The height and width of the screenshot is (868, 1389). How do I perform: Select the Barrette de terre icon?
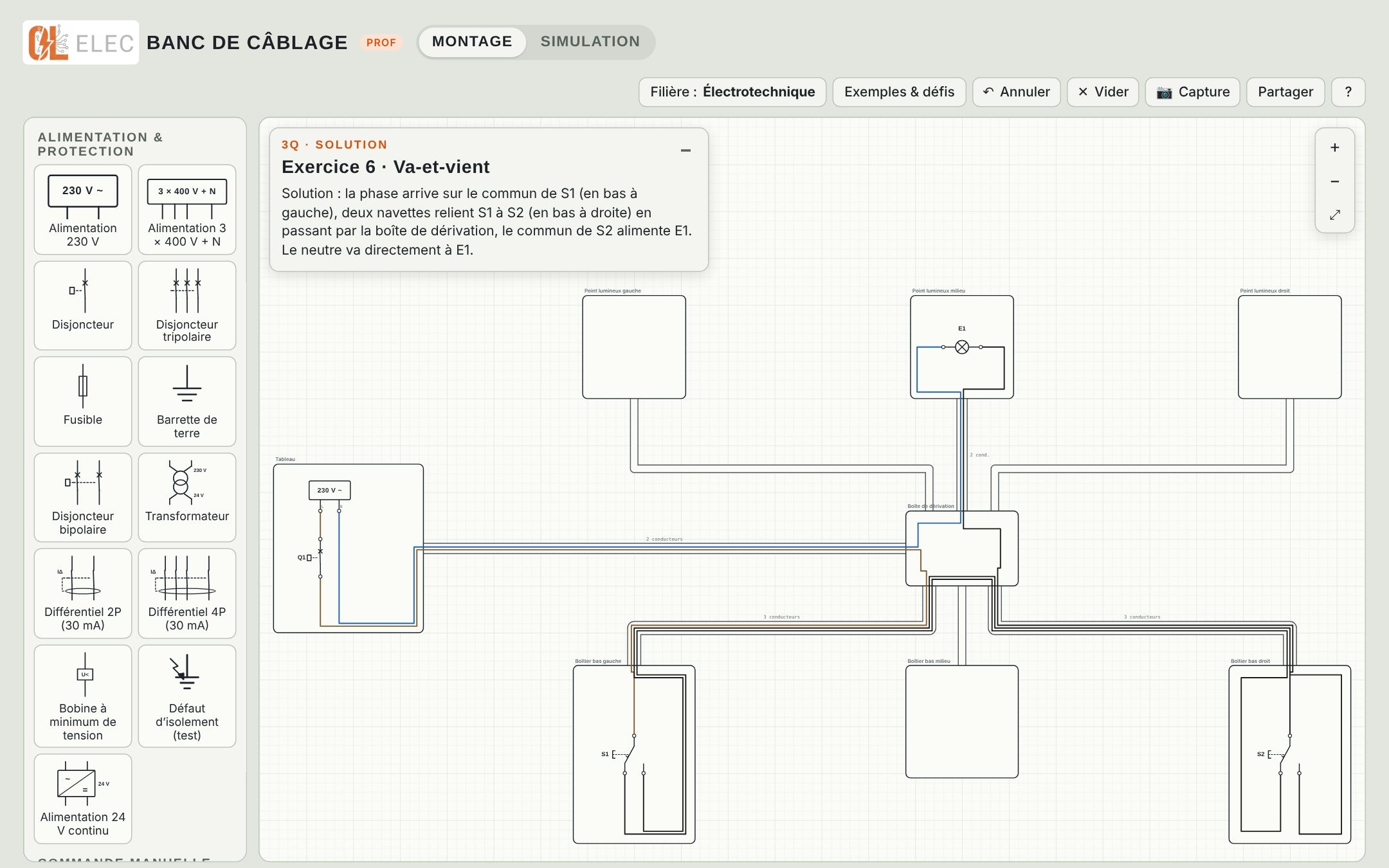(x=187, y=401)
